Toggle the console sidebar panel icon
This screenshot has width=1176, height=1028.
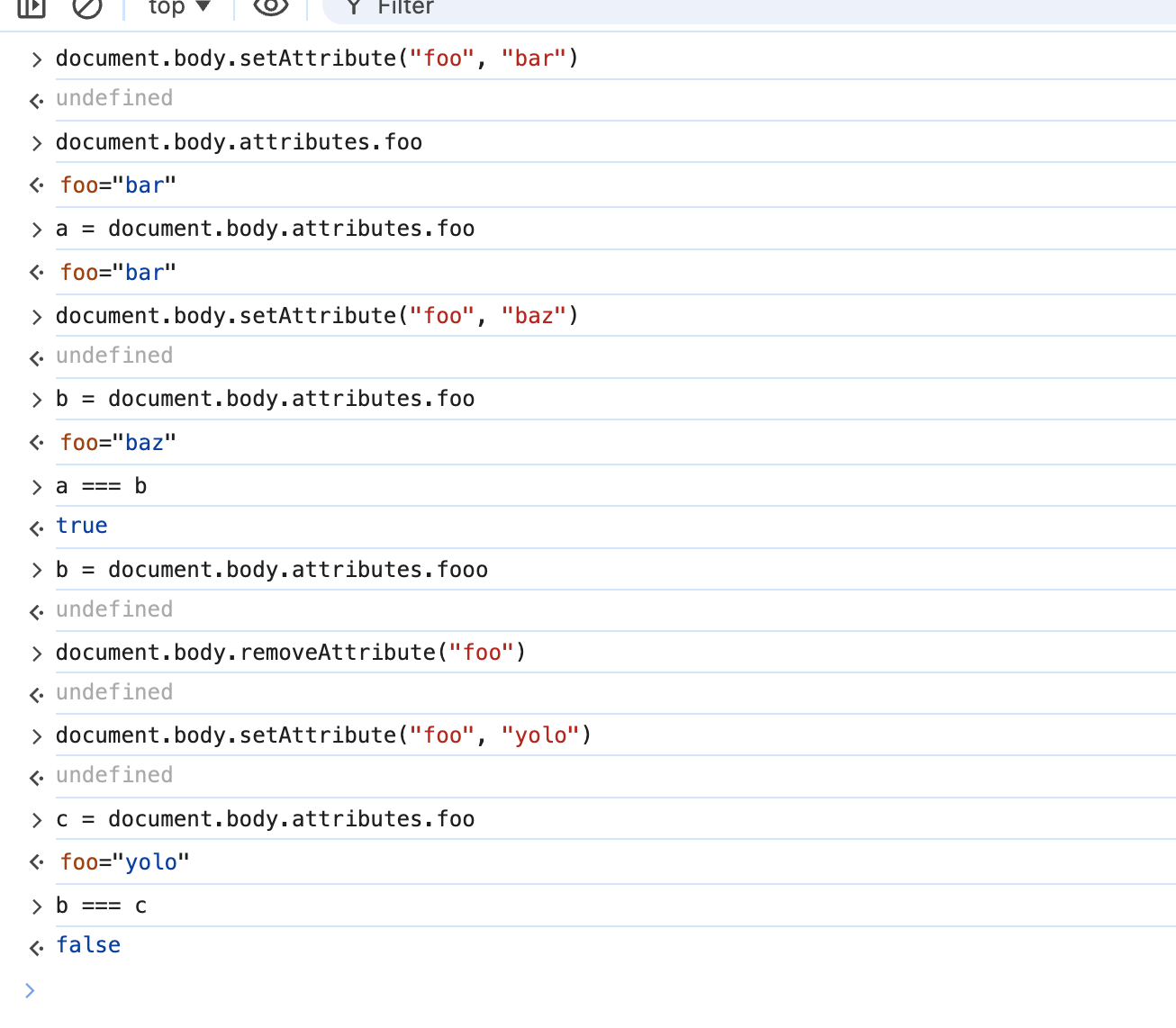pos(32,7)
